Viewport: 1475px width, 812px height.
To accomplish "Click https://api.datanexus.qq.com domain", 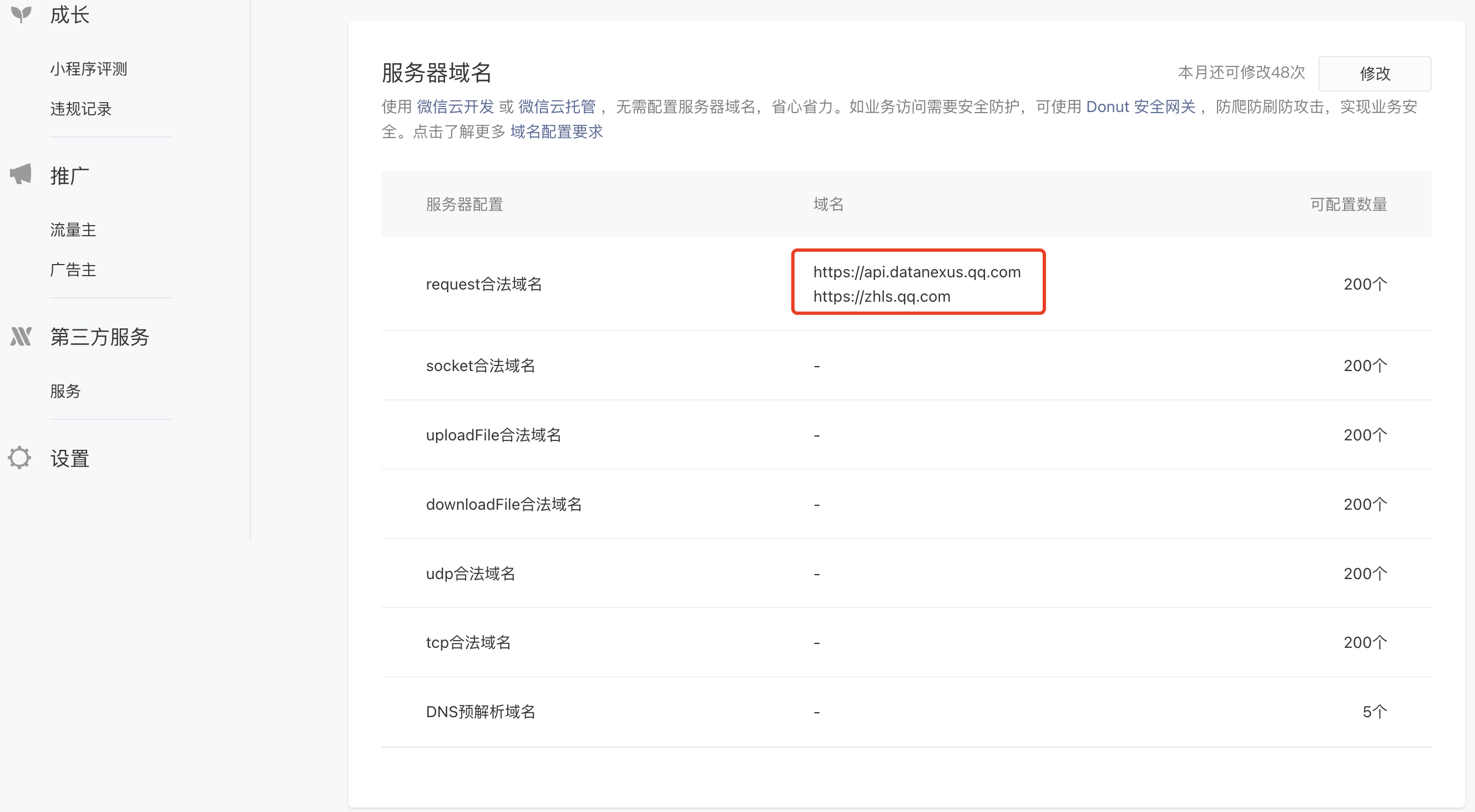I will (917, 272).
